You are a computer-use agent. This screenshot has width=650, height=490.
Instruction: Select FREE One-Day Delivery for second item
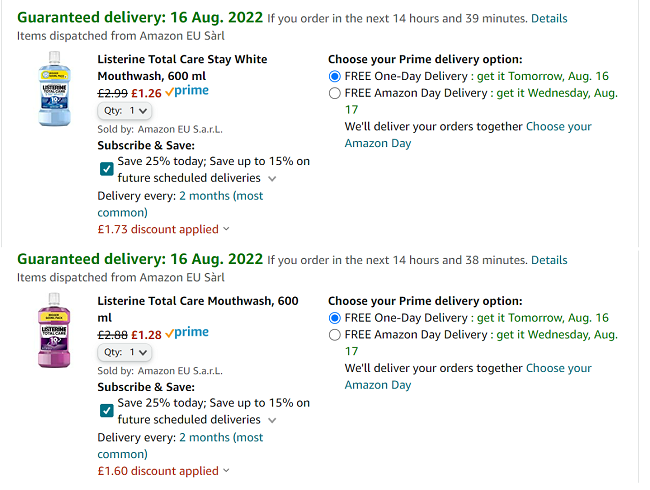[x=334, y=318]
